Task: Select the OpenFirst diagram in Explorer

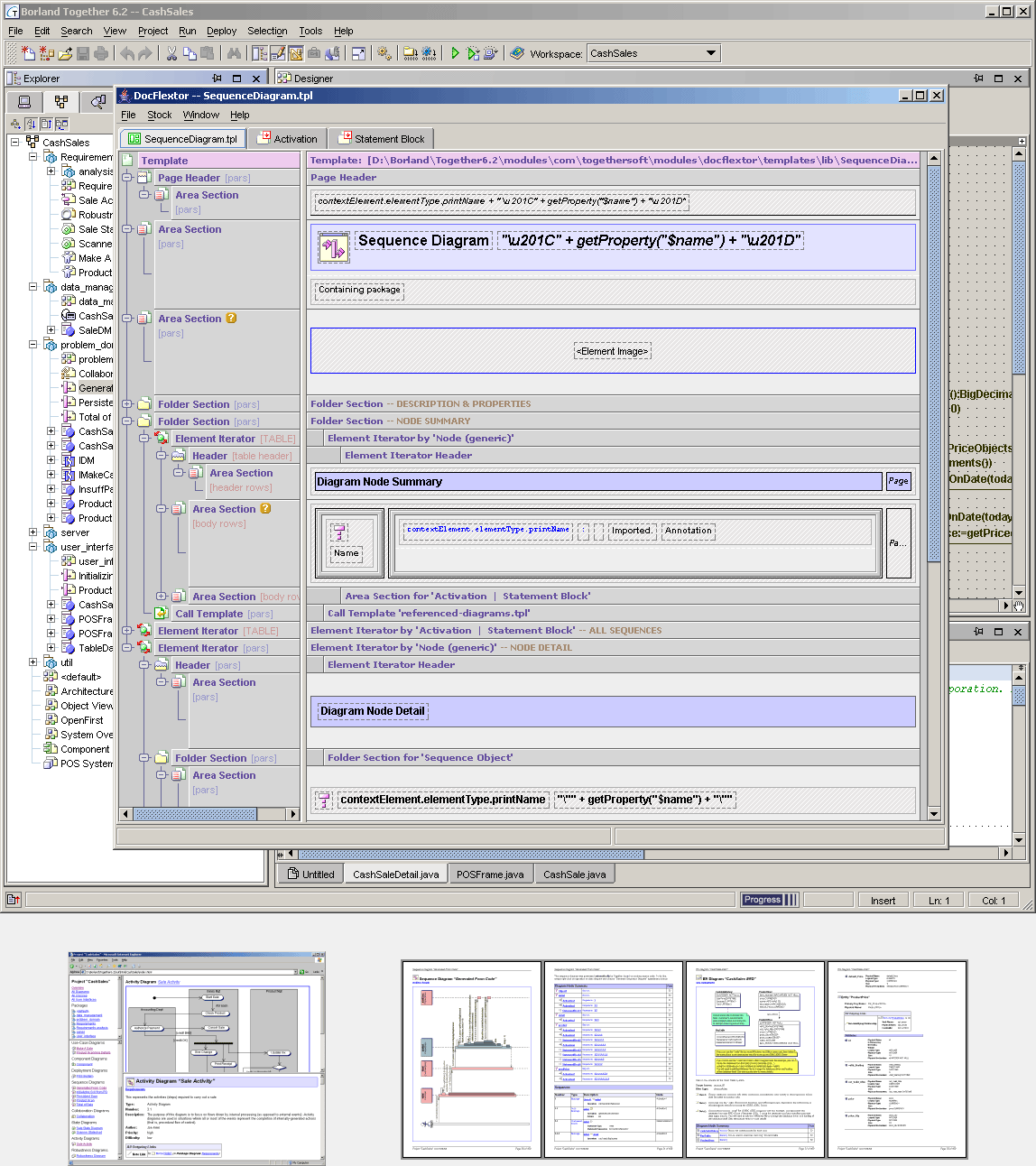Action: coord(82,720)
